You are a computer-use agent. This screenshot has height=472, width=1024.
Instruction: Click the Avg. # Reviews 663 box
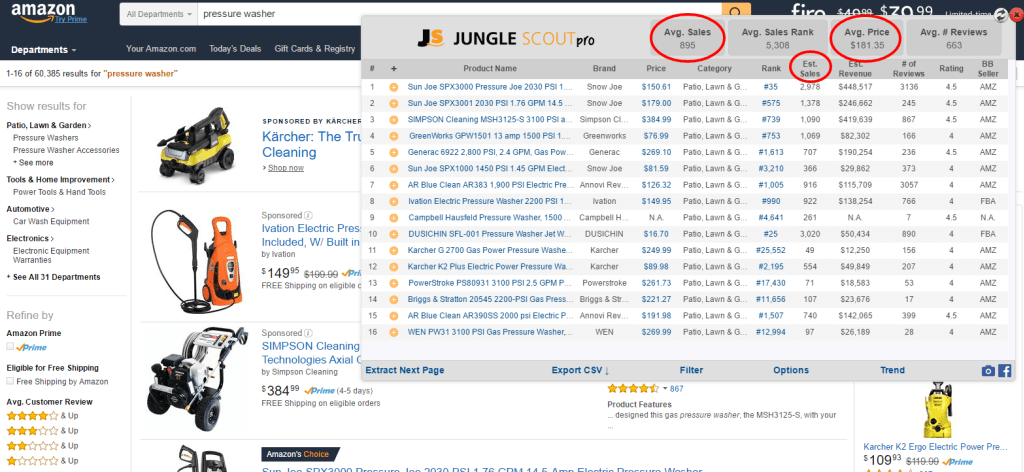click(953, 38)
